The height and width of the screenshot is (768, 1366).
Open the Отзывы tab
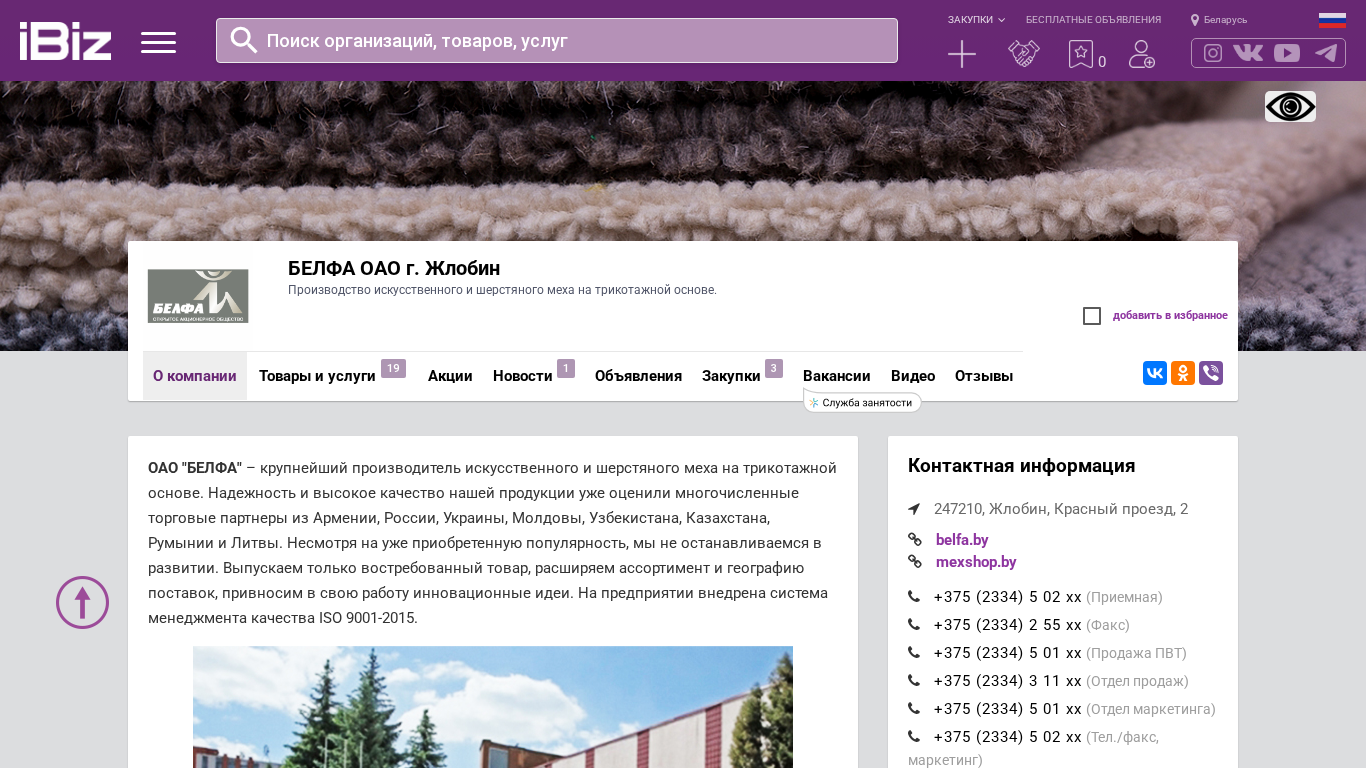pos(984,376)
